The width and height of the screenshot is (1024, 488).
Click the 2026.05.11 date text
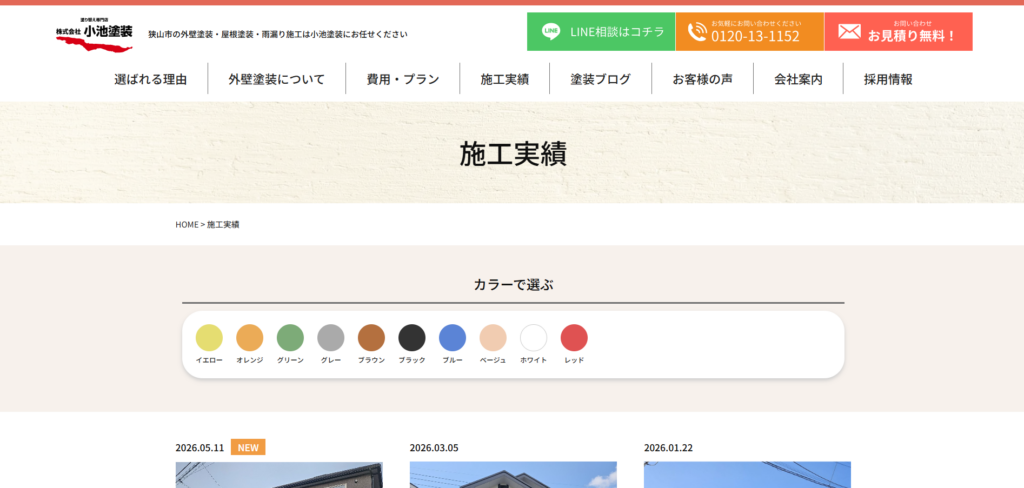pyautogui.click(x=199, y=447)
